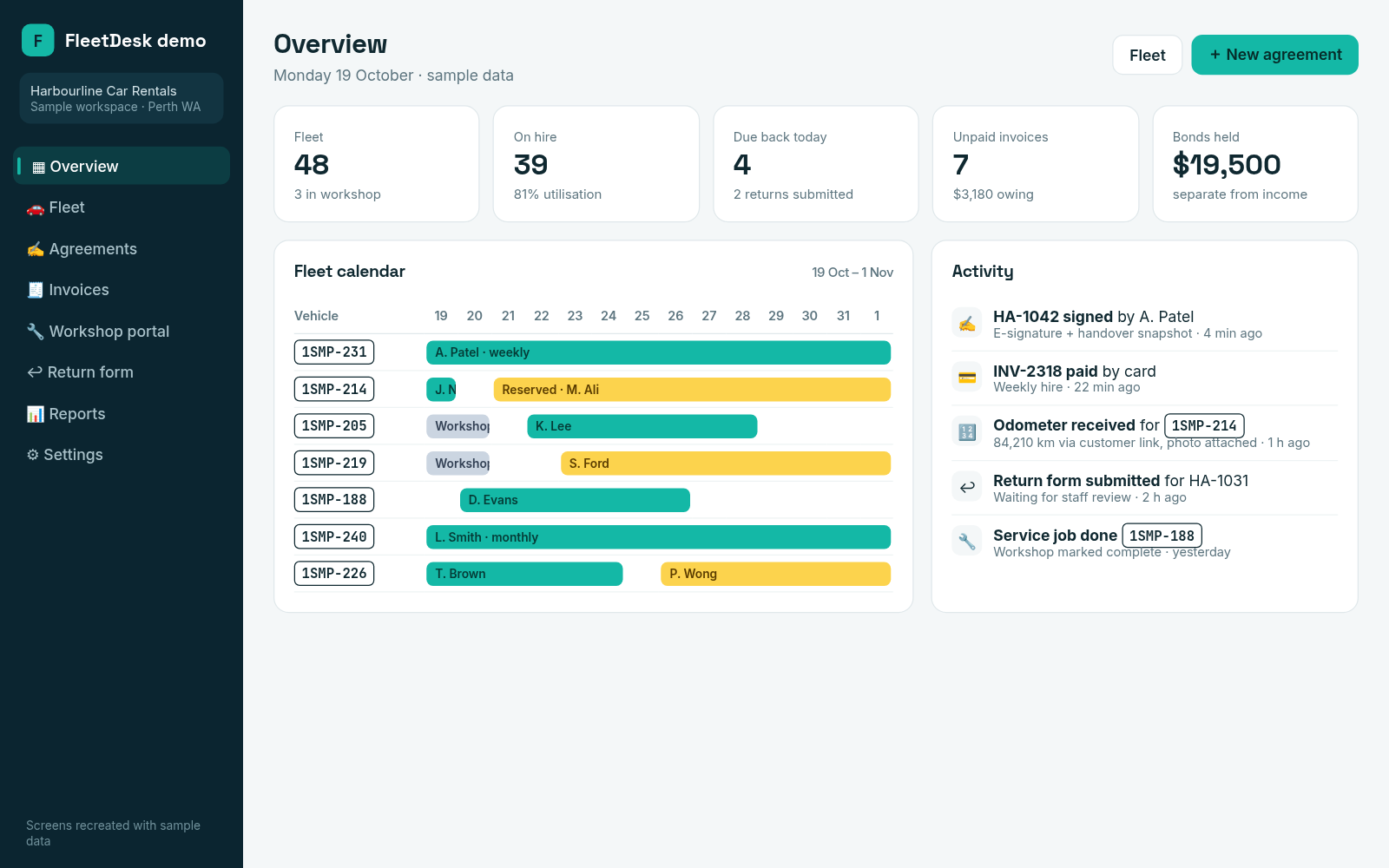The image size is (1389, 868).
Task: Click the Activity panel heading
Action: [983, 272]
